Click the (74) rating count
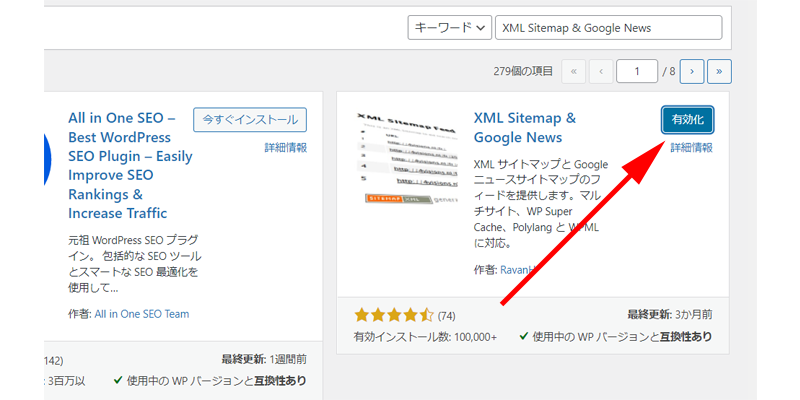The width and height of the screenshot is (800, 400). click(x=446, y=316)
